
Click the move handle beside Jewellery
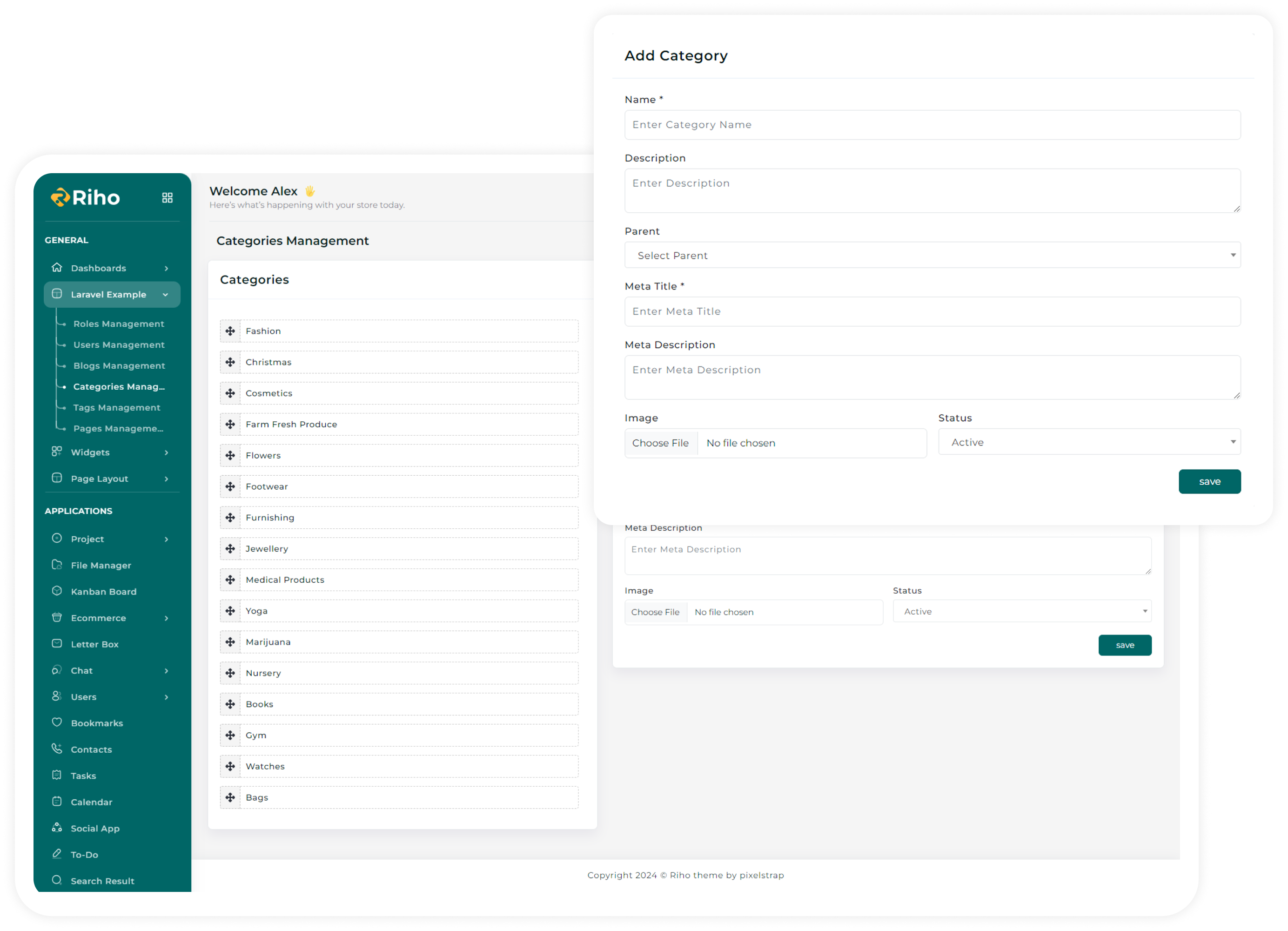pos(230,549)
